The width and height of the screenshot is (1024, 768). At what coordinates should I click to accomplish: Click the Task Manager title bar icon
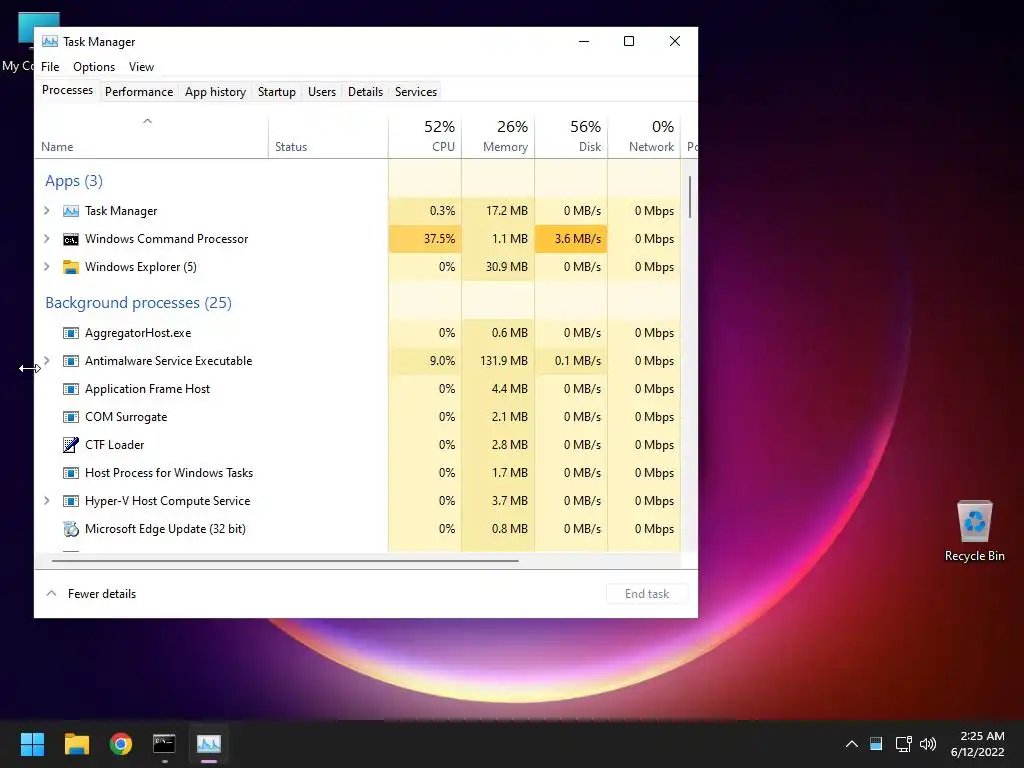pyautogui.click(x=50, y=41)
